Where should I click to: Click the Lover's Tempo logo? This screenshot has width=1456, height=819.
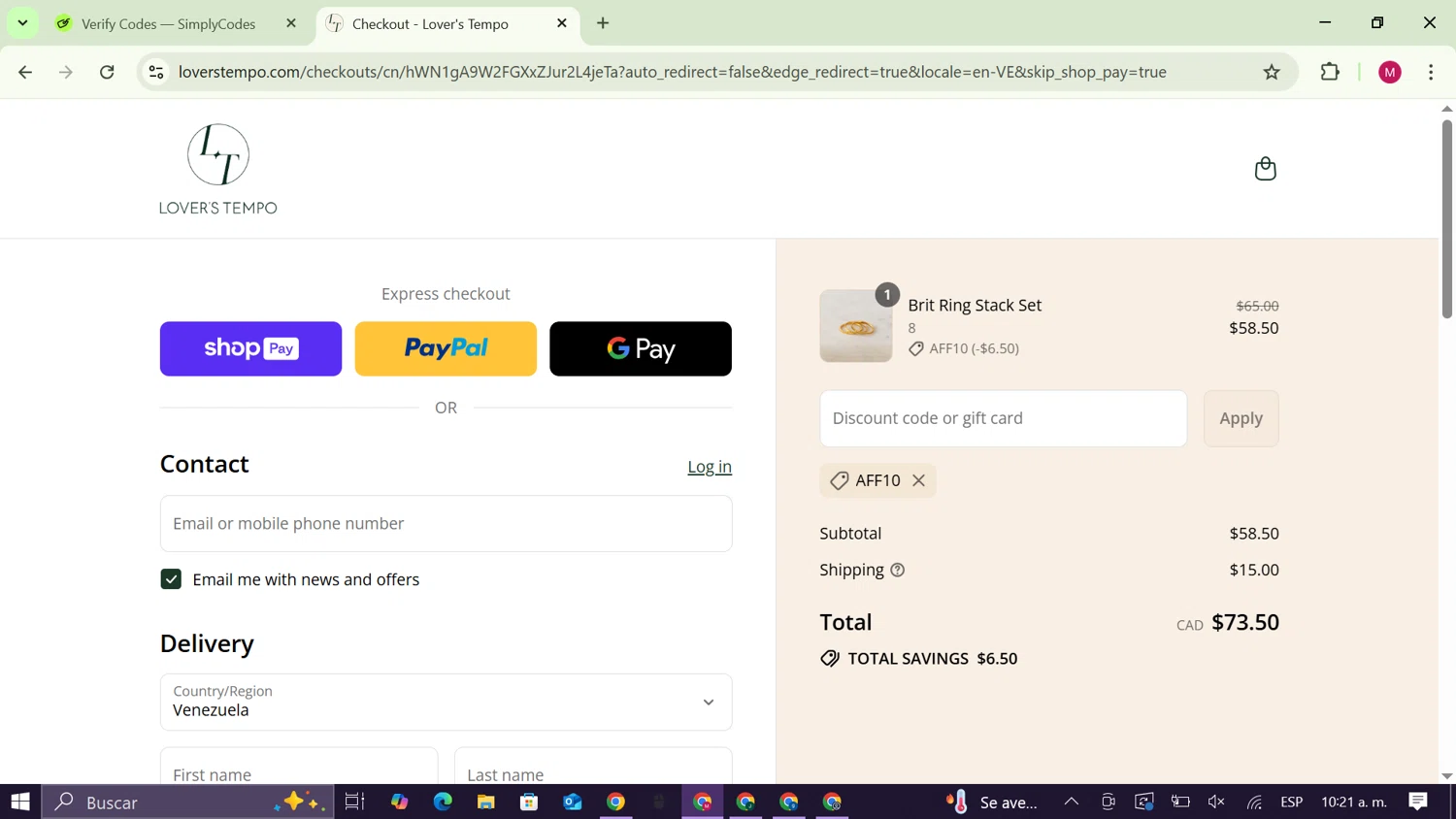(218, 169)
